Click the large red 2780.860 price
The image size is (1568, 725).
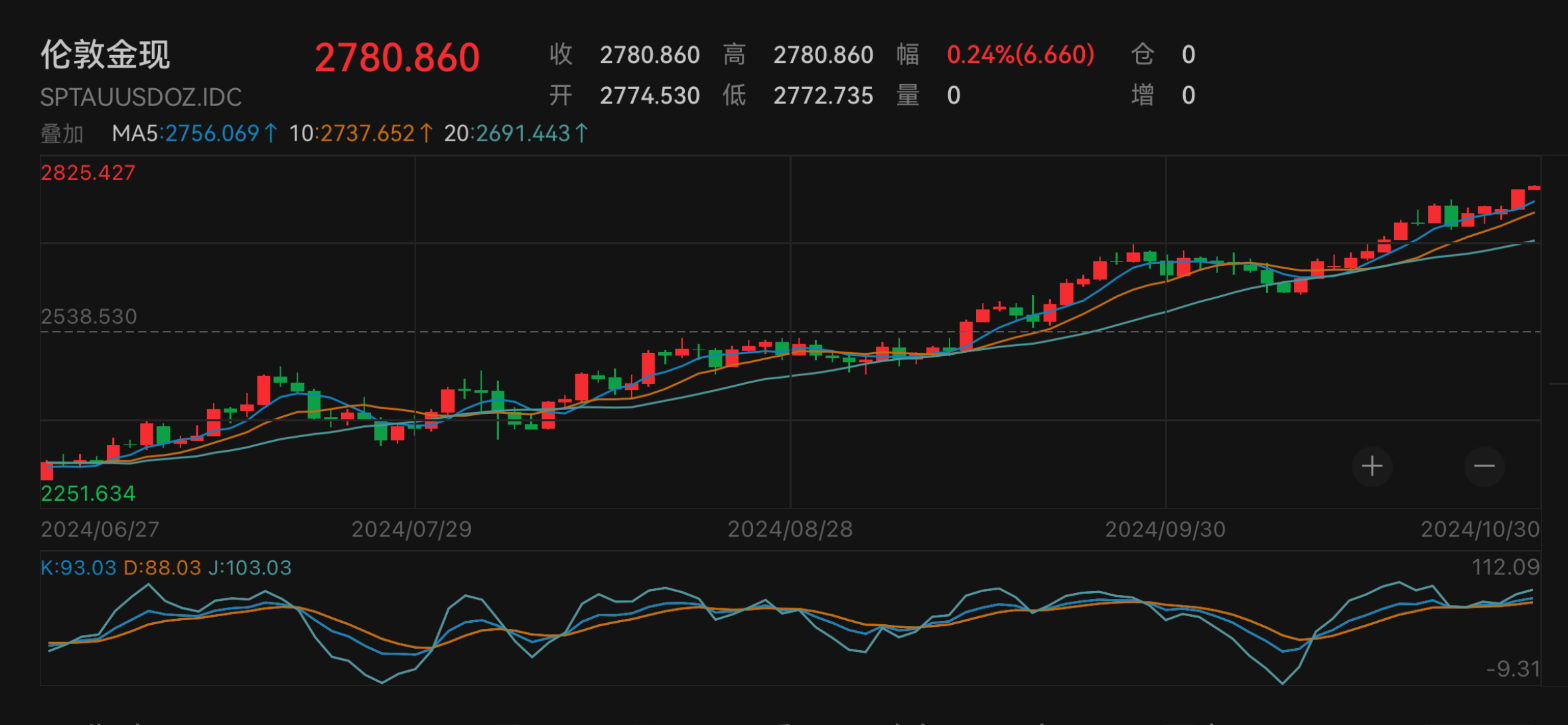[397, 57]
